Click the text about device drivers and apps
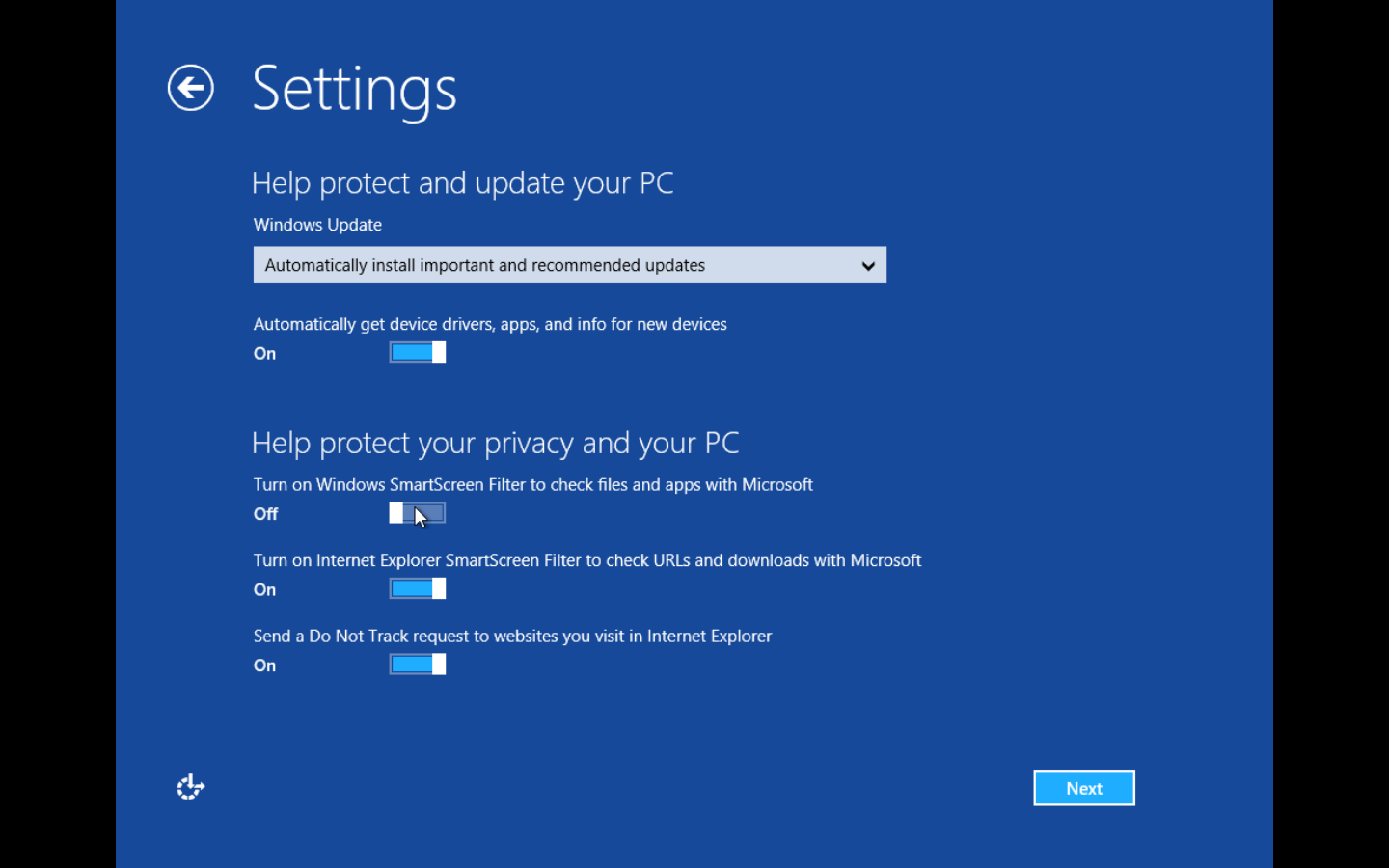1389x868 pixels. 490,324
